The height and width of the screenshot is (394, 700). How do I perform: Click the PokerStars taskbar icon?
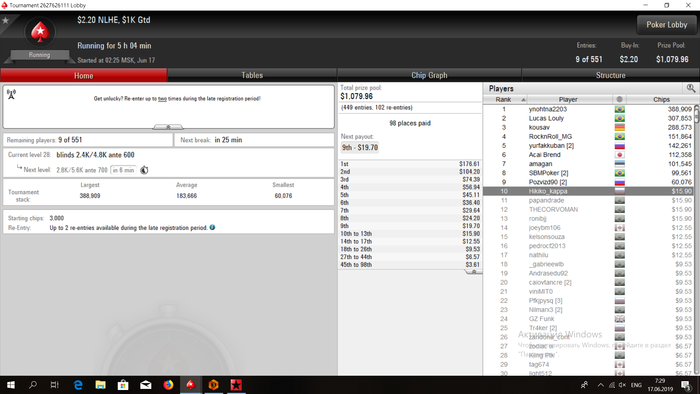tap(191, 385)
